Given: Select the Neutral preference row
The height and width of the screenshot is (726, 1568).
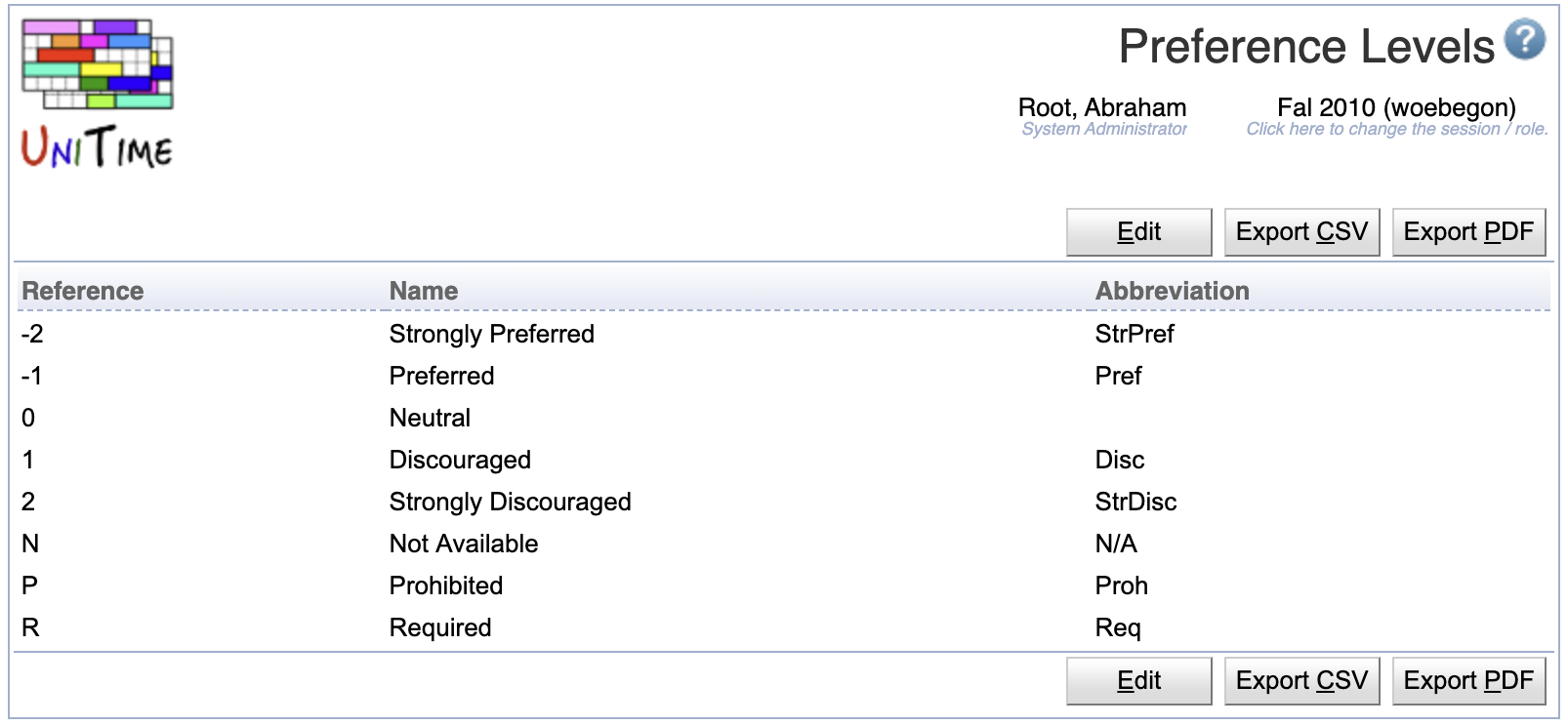Looking at the screenshot, I should (784, 418).
